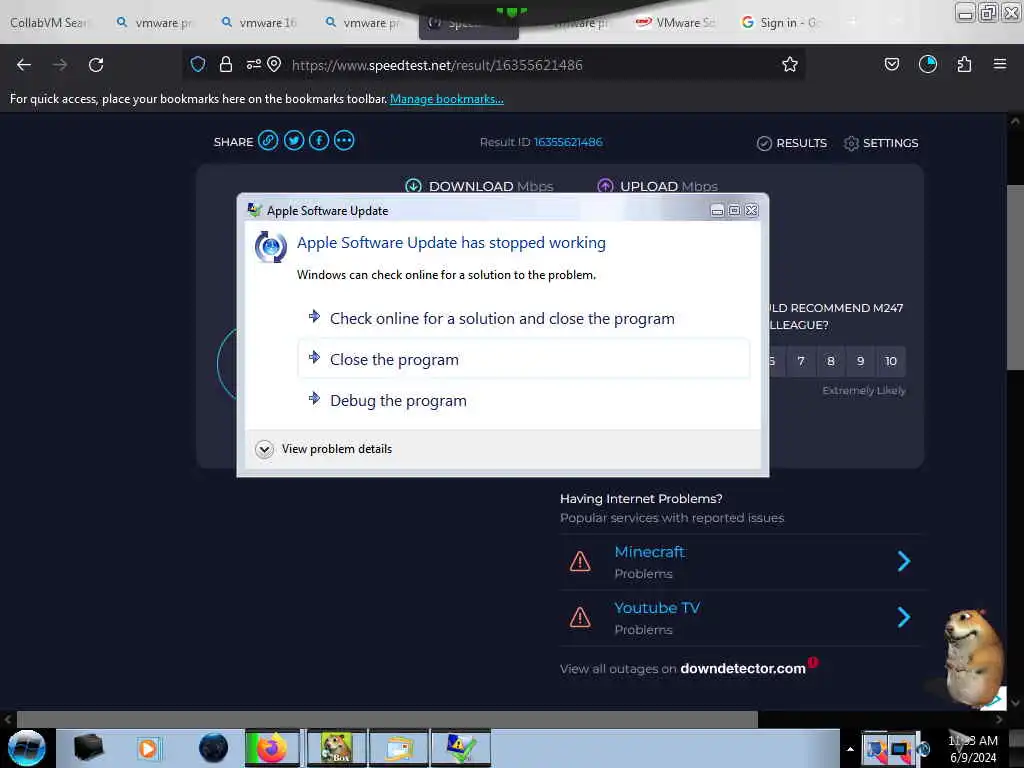This screenshot has width=1024, height=768.
Task: Share result on Twitter
Action: pos(294,140)
